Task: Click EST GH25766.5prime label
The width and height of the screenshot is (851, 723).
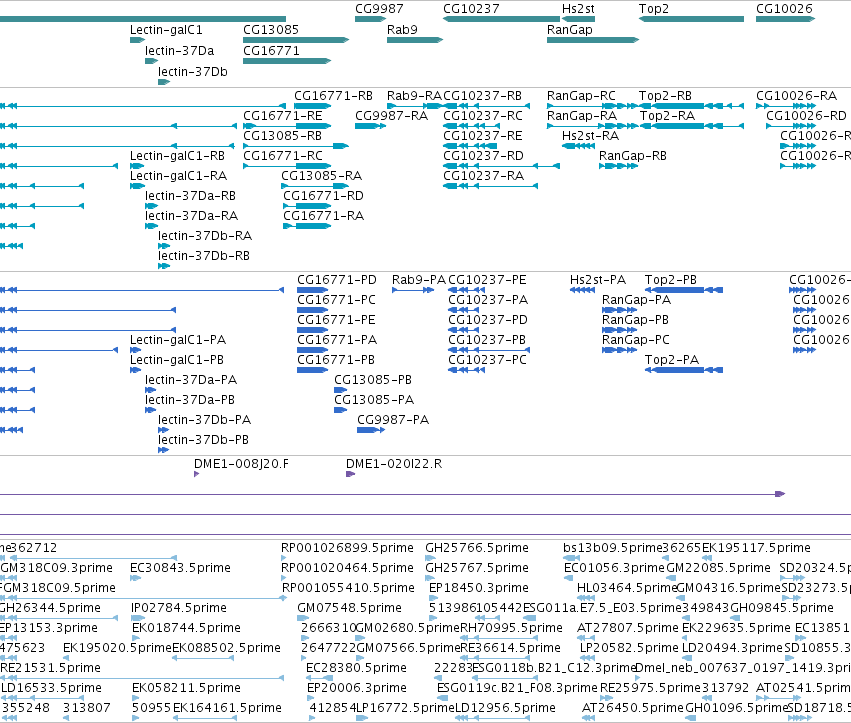Action: [x=477, y=548]
